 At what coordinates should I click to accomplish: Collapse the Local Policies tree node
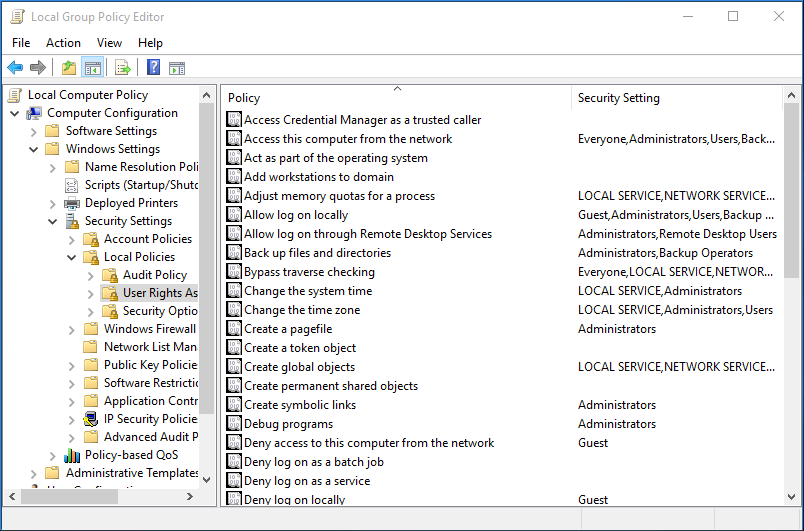coord(72,257)
